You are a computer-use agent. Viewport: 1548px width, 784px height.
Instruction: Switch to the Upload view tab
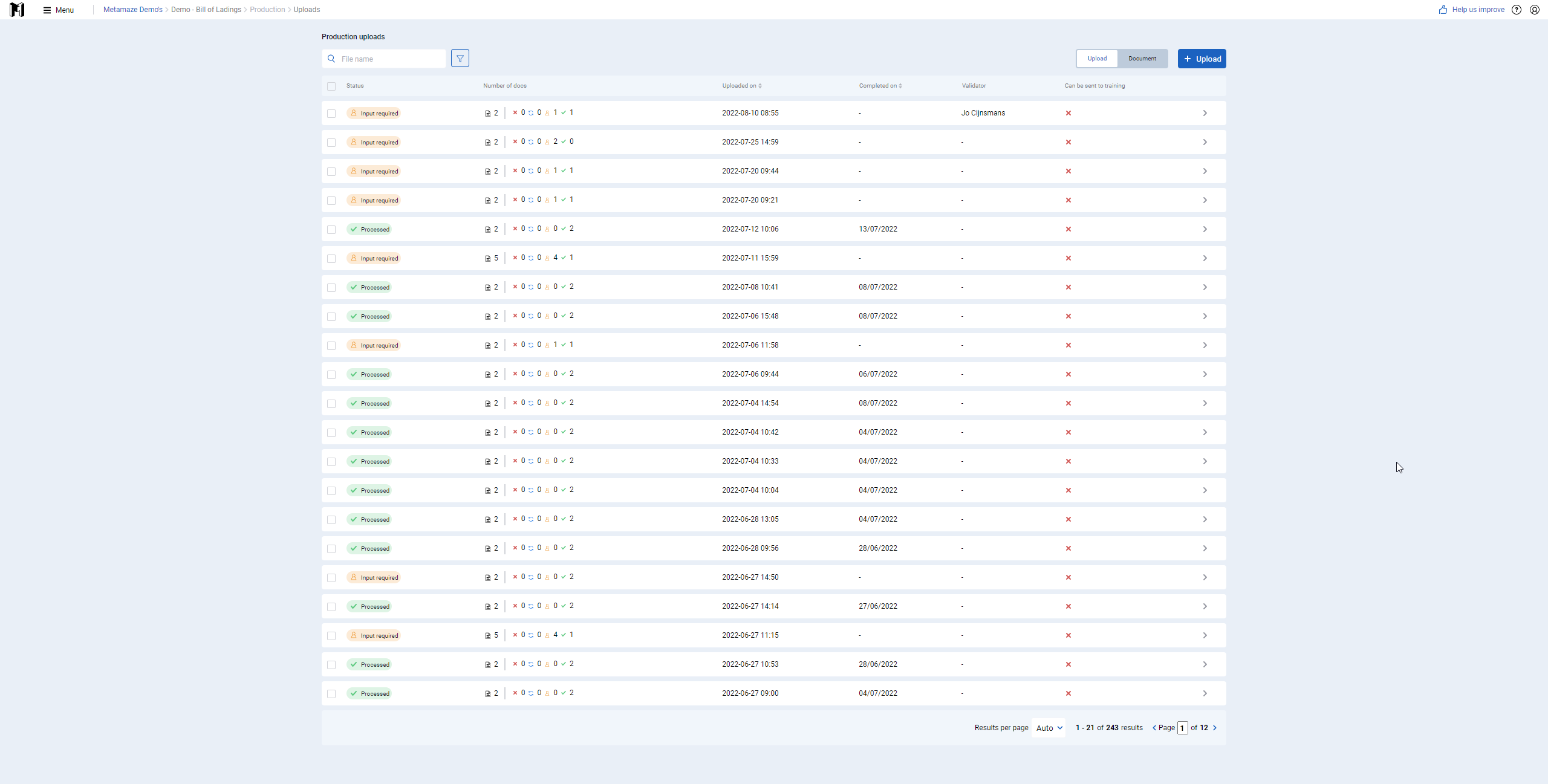point(1097,59)
